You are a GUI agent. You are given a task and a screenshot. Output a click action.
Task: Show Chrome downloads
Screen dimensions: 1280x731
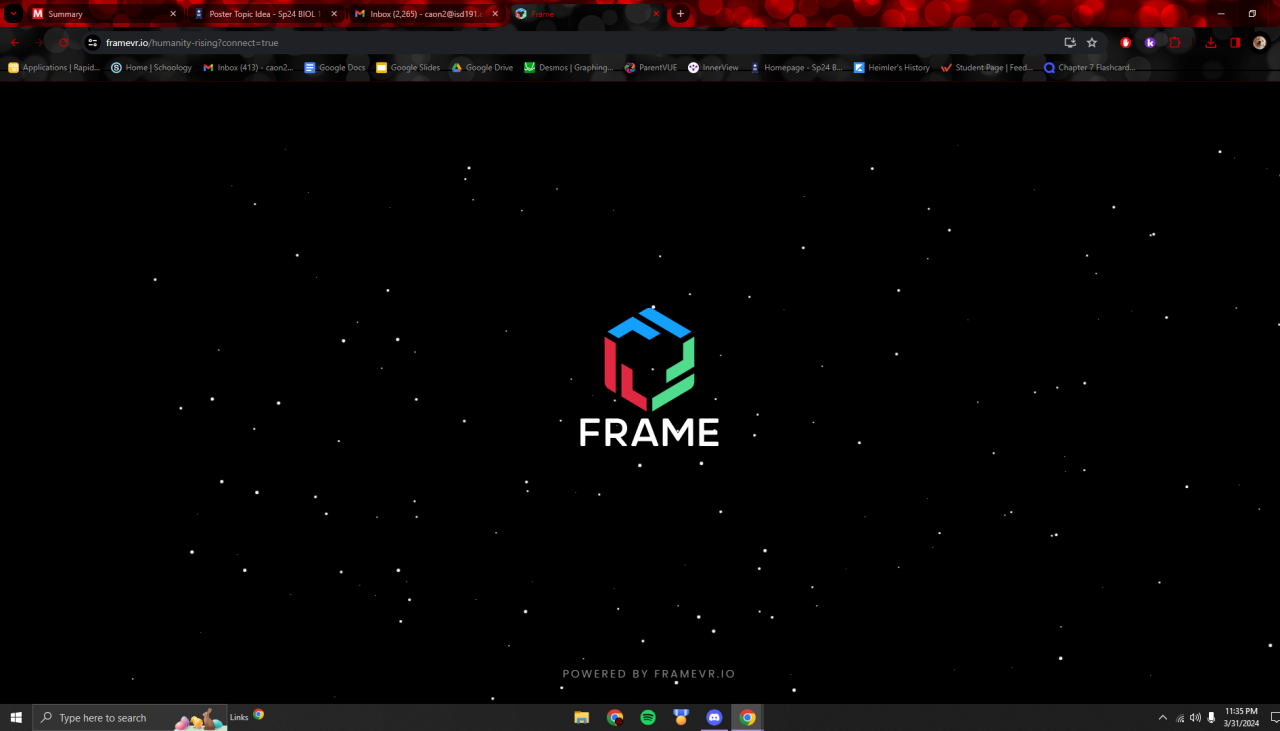tap(1211, 43)
